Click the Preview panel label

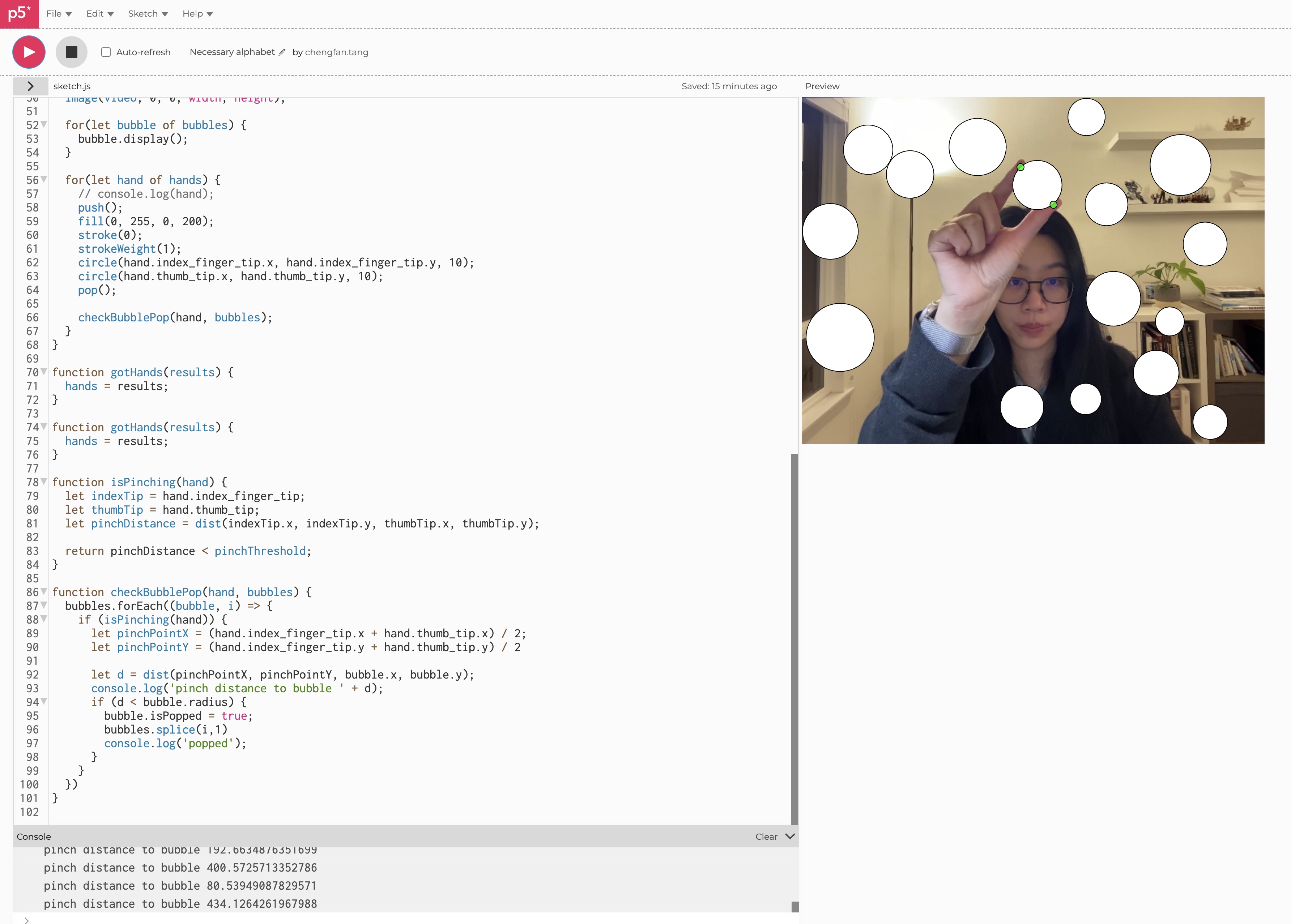(x=822, y=86)
